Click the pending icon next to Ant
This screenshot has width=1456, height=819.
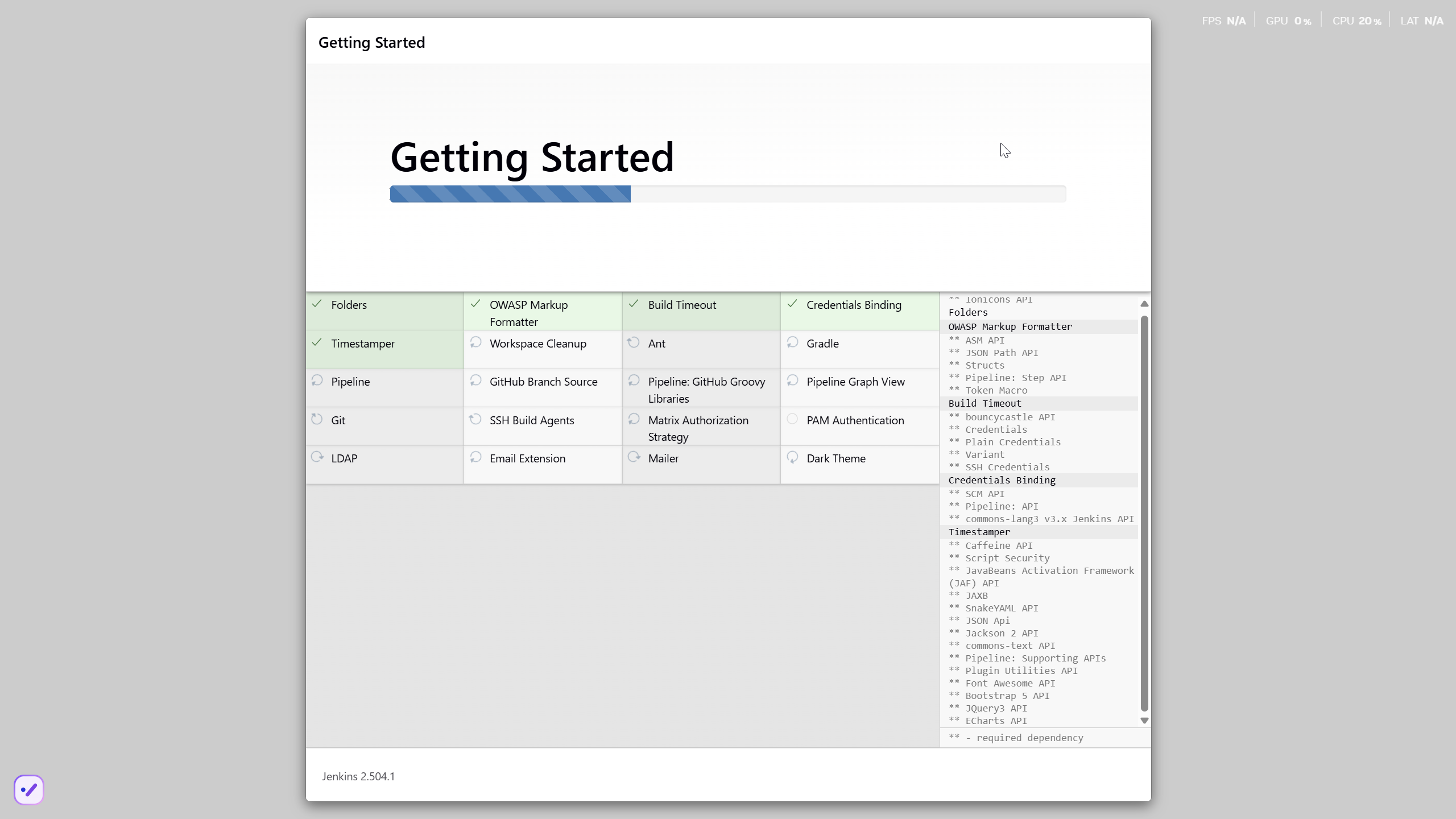click(x=634, y=342)
